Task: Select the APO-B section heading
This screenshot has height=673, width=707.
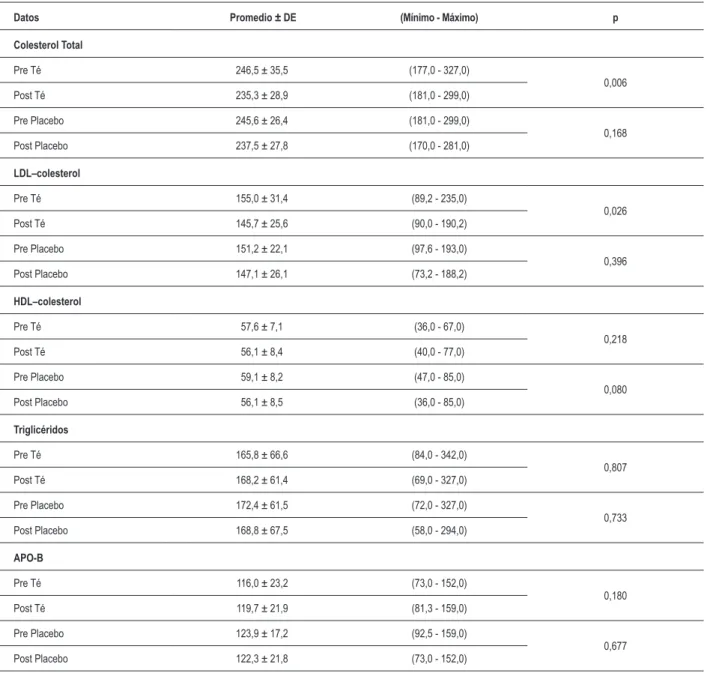Action: (28, 558)
